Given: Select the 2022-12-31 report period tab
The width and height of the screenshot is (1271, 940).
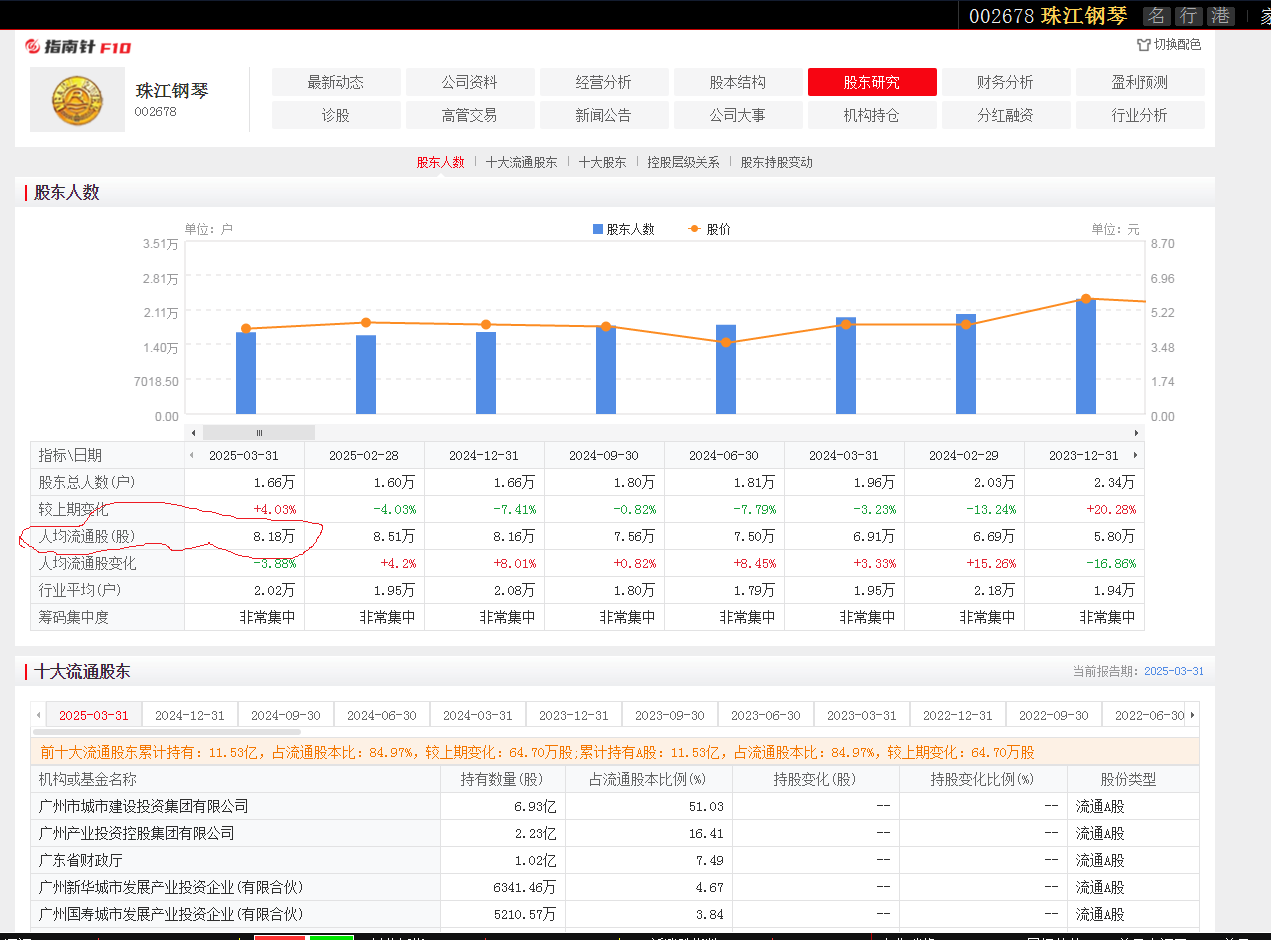Looking at the screenshot, I should tap(958, 715).
